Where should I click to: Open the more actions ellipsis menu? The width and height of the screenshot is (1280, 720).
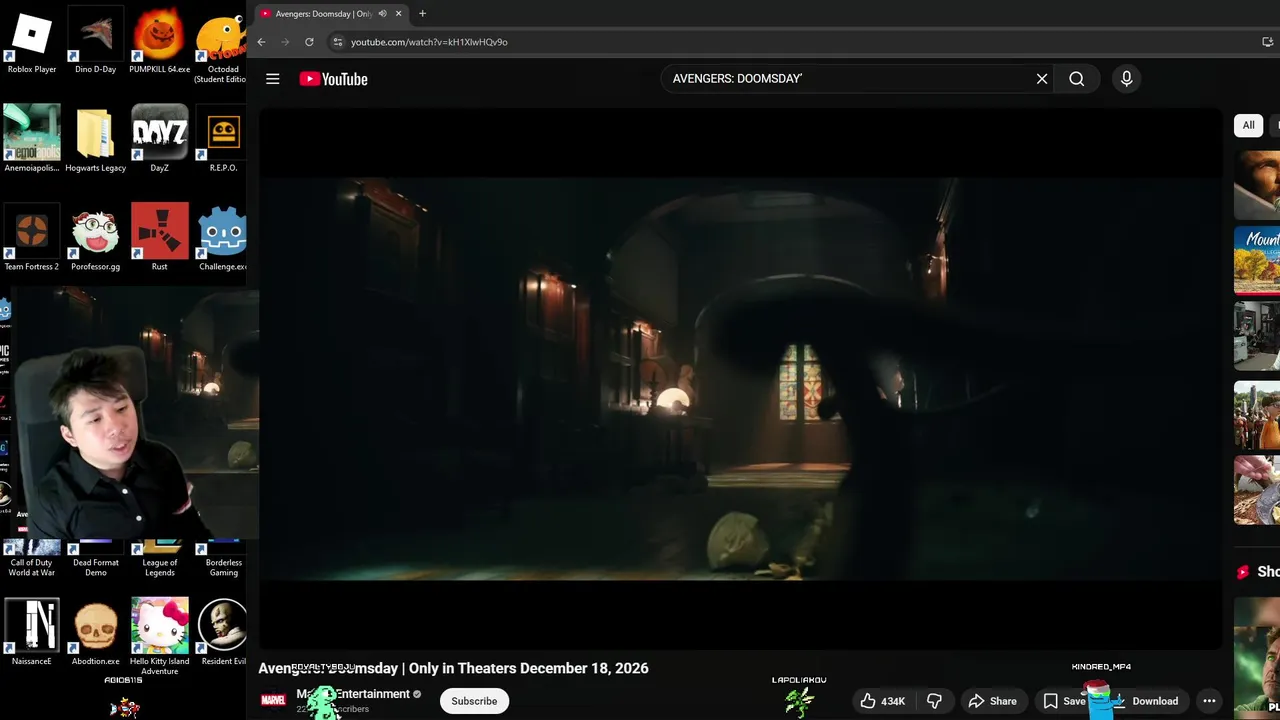[x=1209, y=701]
